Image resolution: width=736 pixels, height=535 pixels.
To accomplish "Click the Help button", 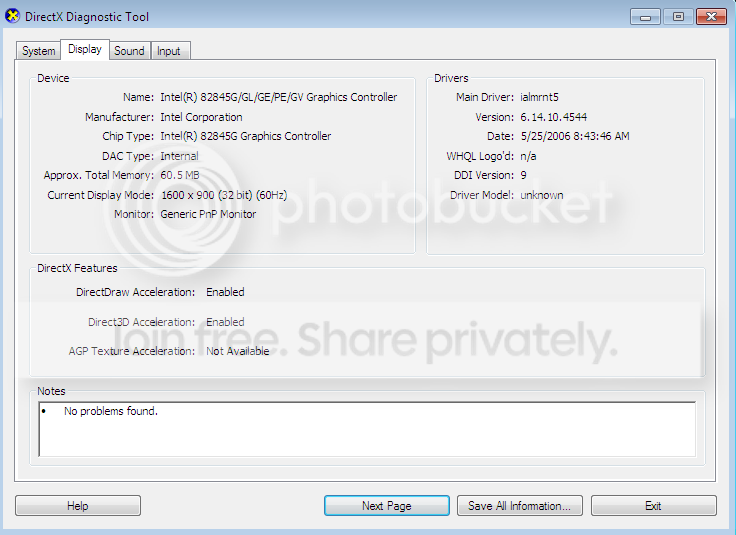I will coord(78,505).
